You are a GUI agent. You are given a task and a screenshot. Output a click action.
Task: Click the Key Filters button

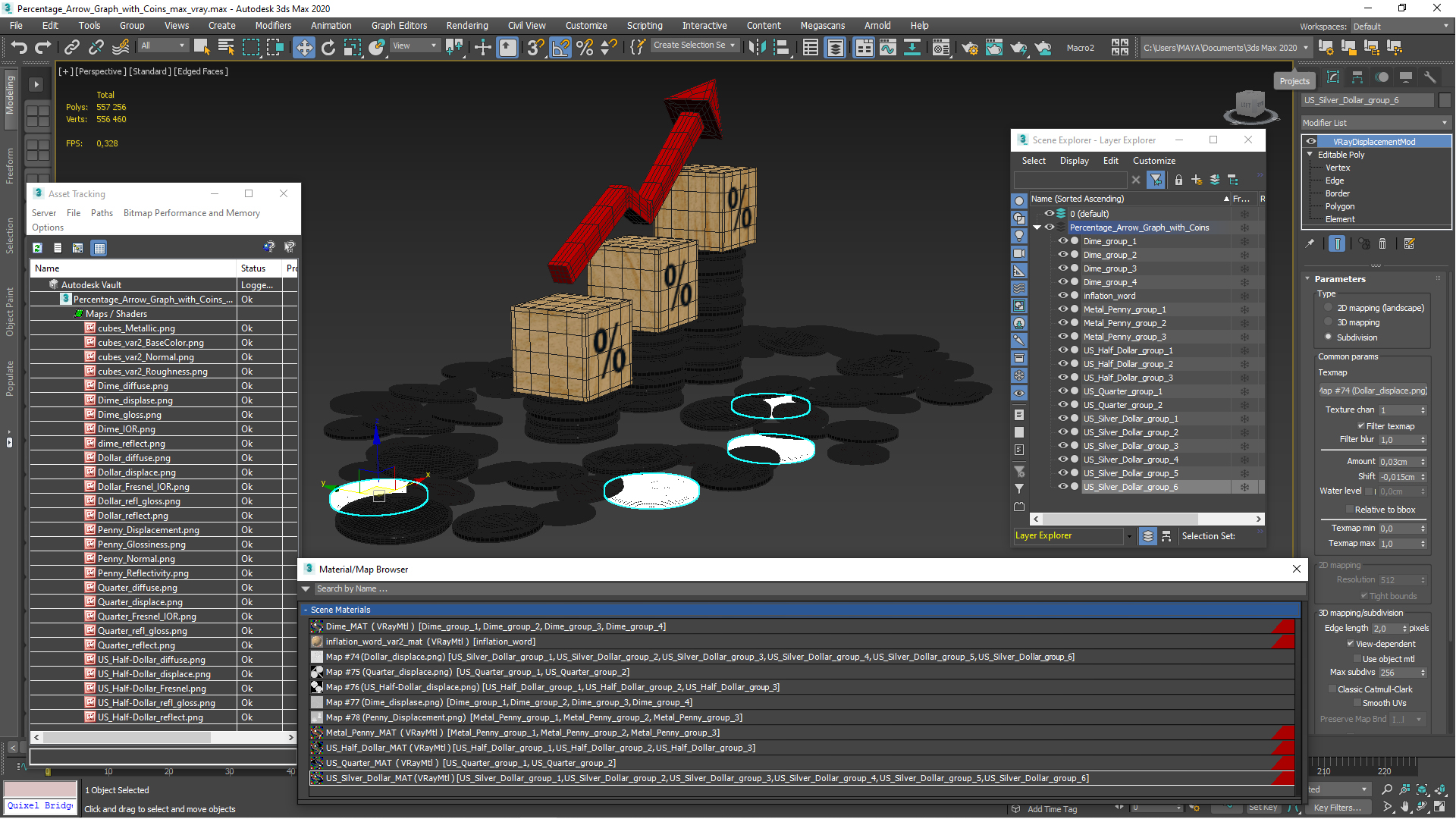(1337, 808)
